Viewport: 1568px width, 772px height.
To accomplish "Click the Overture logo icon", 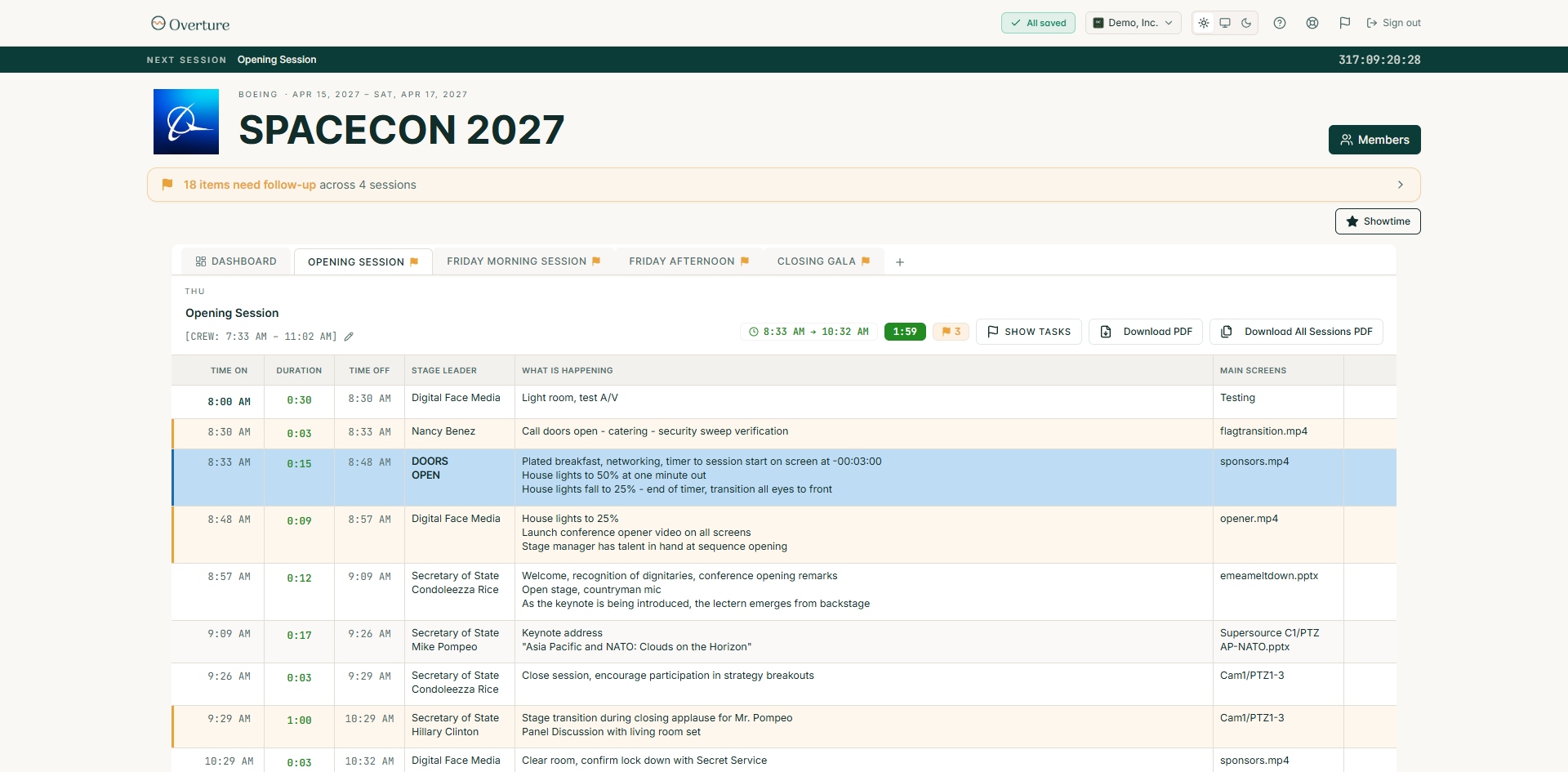I will pyautogui.click(x=158, y=23).
